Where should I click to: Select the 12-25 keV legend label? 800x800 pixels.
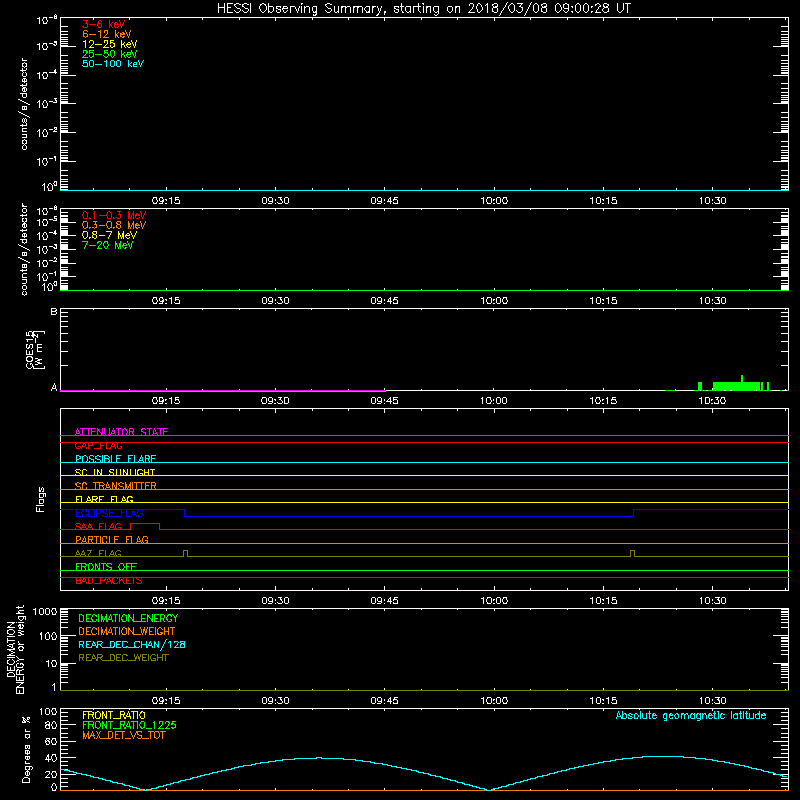point(110,44)
